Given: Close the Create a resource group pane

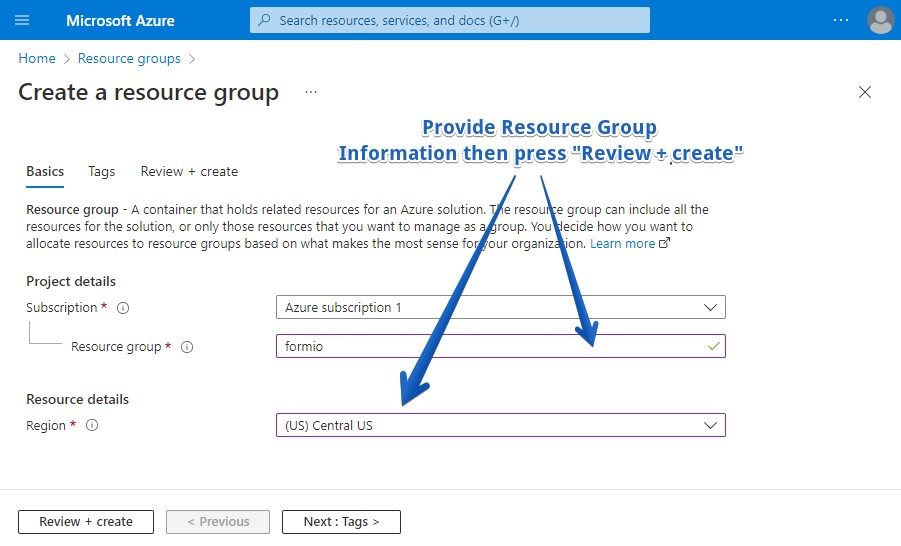Looking at the screenshot, I should tap(865, 93).
